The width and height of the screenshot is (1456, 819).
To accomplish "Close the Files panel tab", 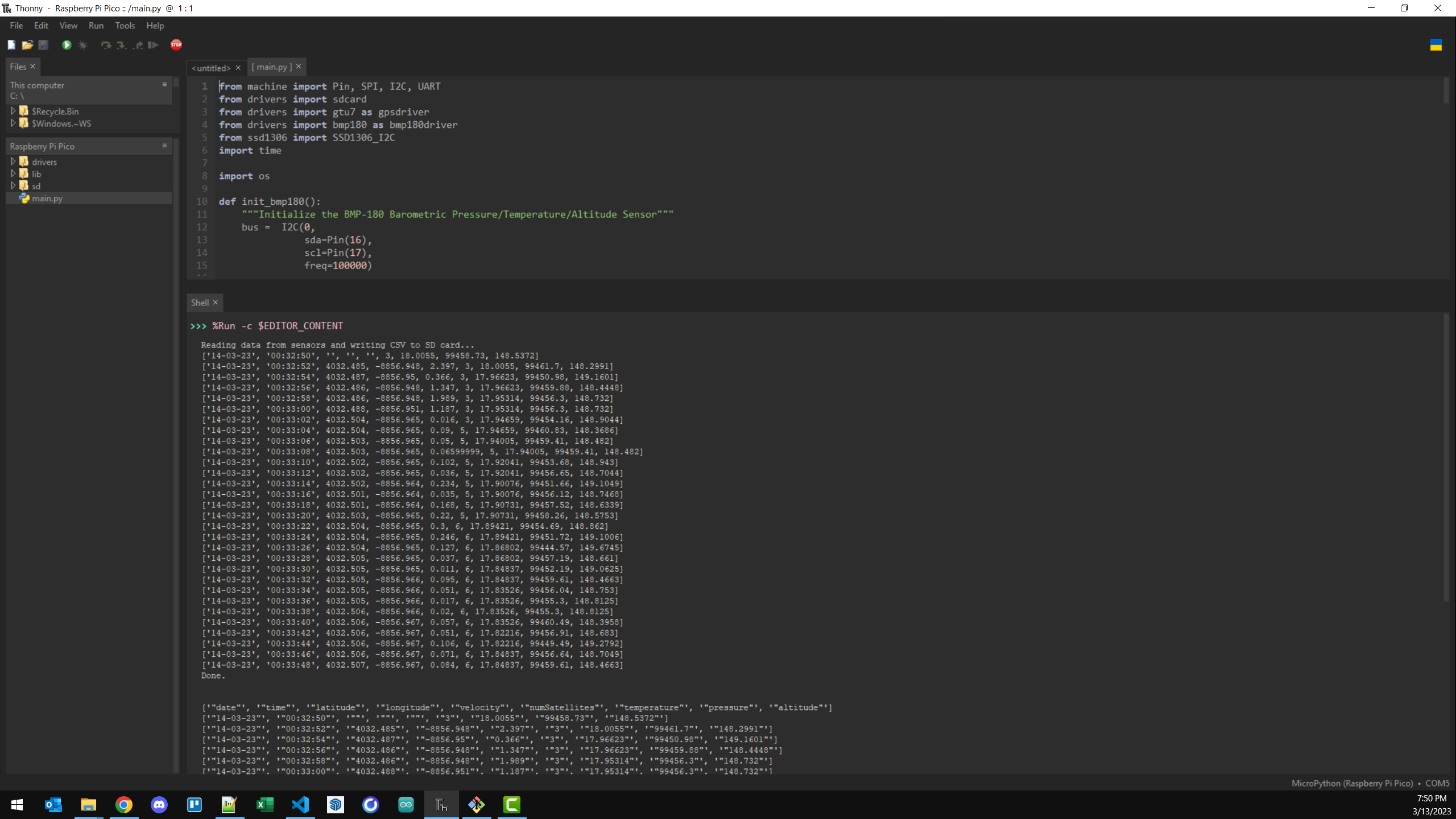I will tap(33, 67).
